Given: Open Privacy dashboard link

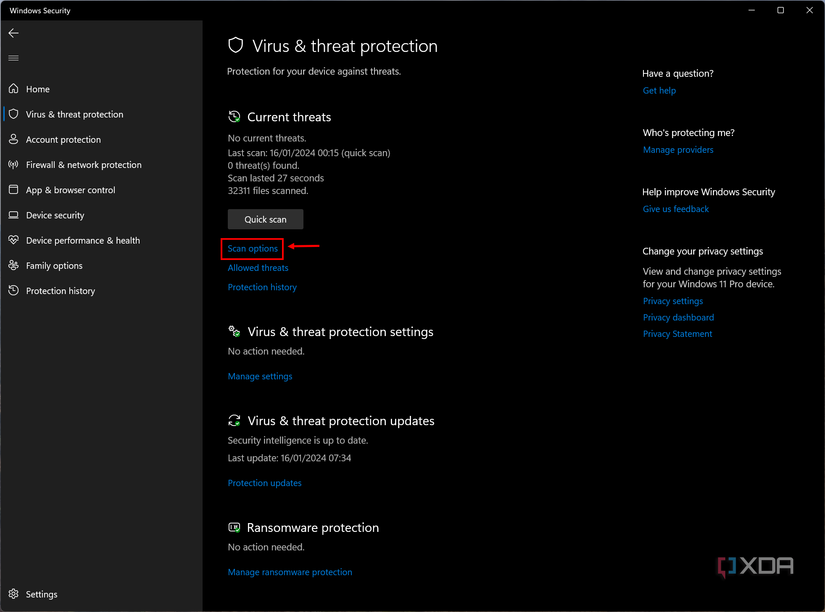Looking at the screenshot, I should click(679, 317).
